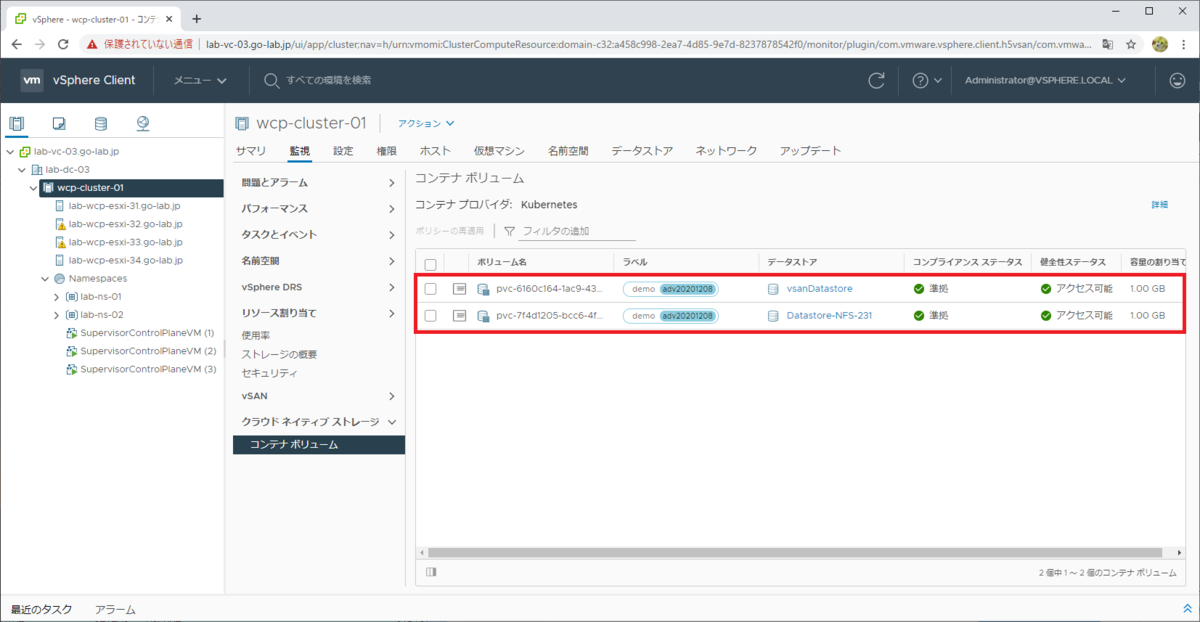Go back in browser history
Viewport: 1200px width, 622px height.
16,44
